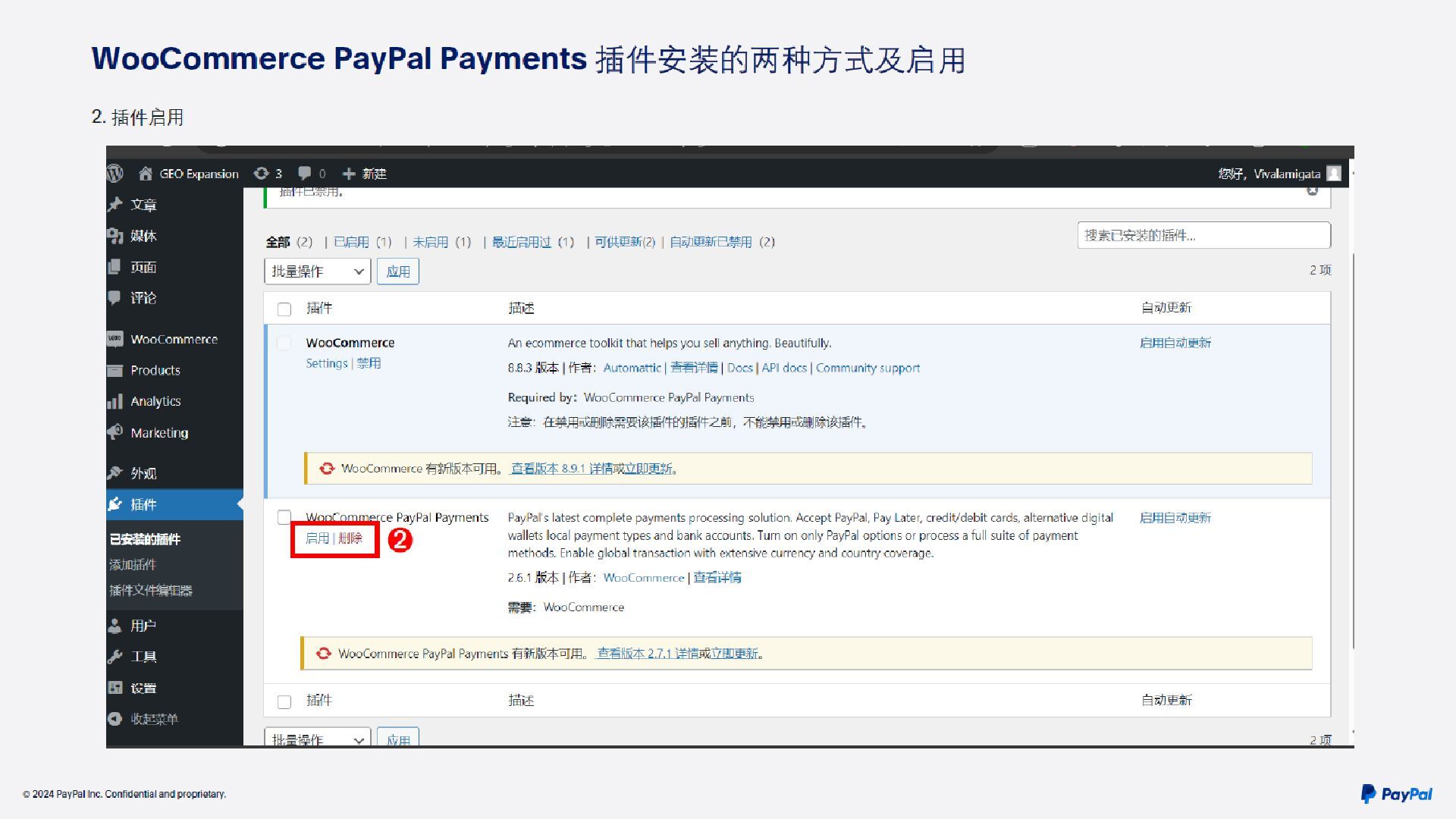Click 启用自动更新 for WooCommerce
The height and width of the screenshot is (819, 1456).
[1175, 343]
